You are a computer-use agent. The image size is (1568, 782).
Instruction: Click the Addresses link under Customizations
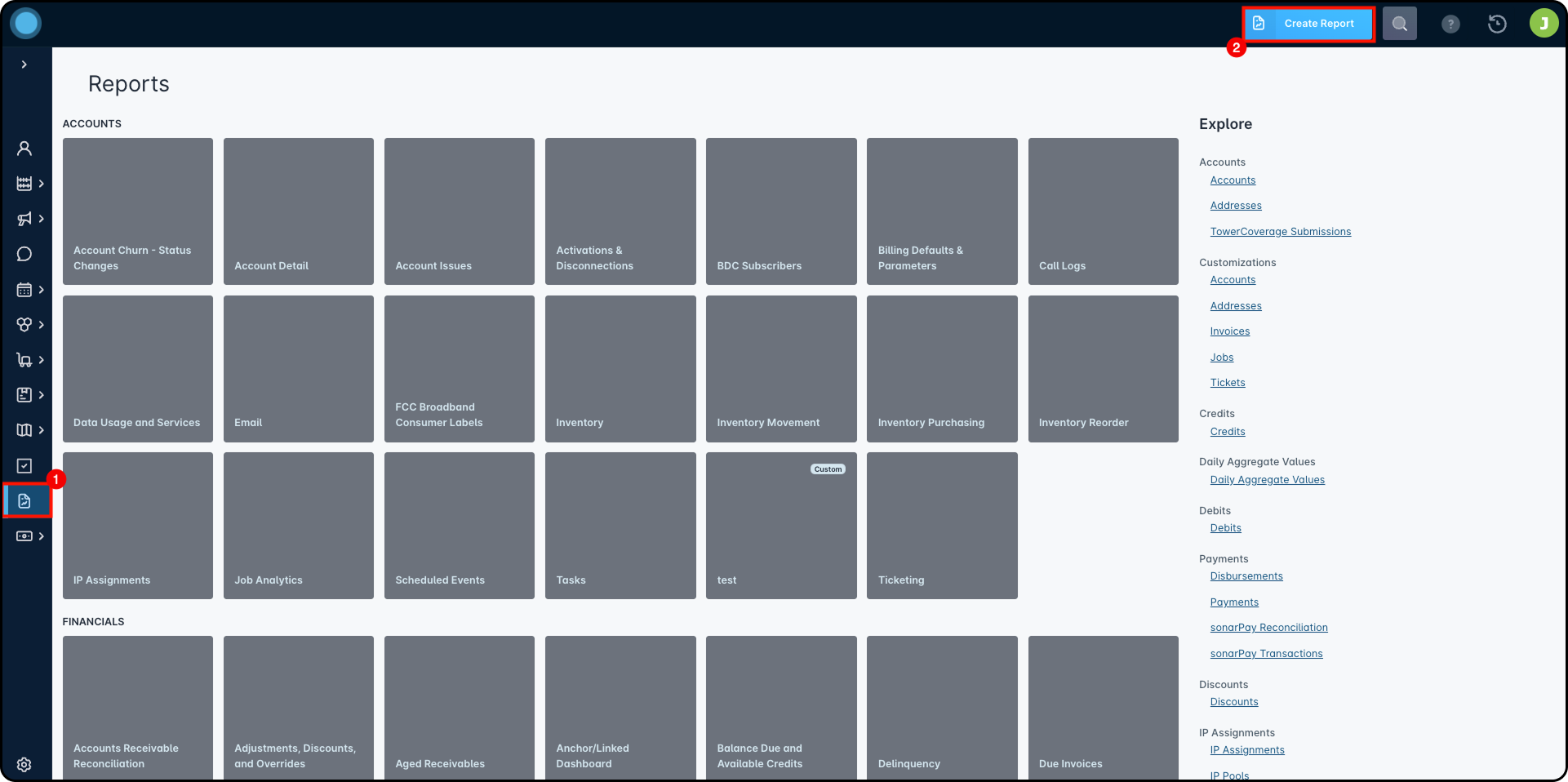(1236, 306)
